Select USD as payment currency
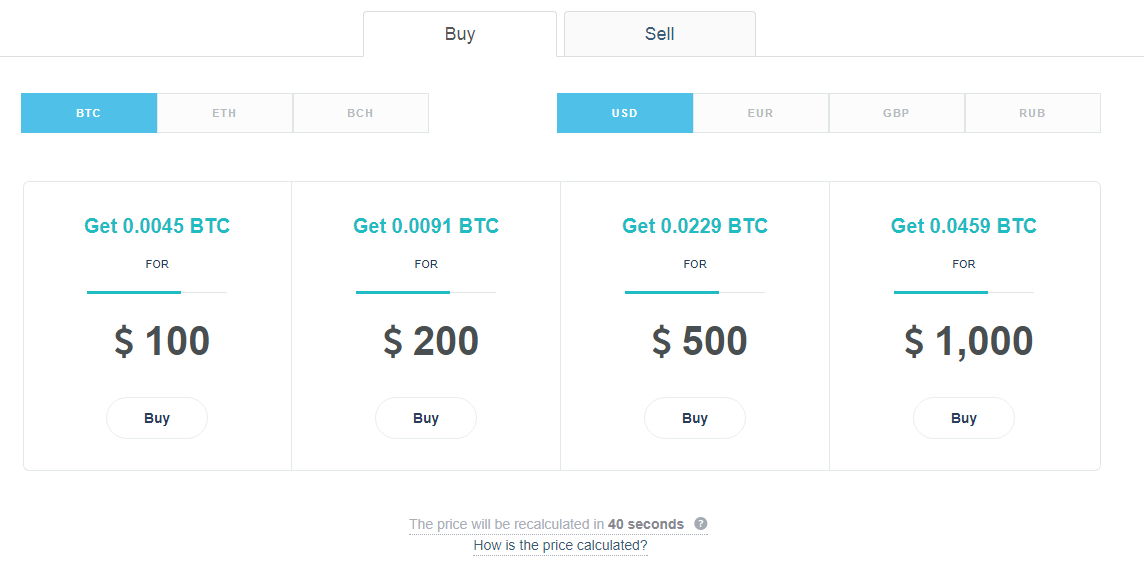Screen dimensions: 1144x575 coord(625,113)
